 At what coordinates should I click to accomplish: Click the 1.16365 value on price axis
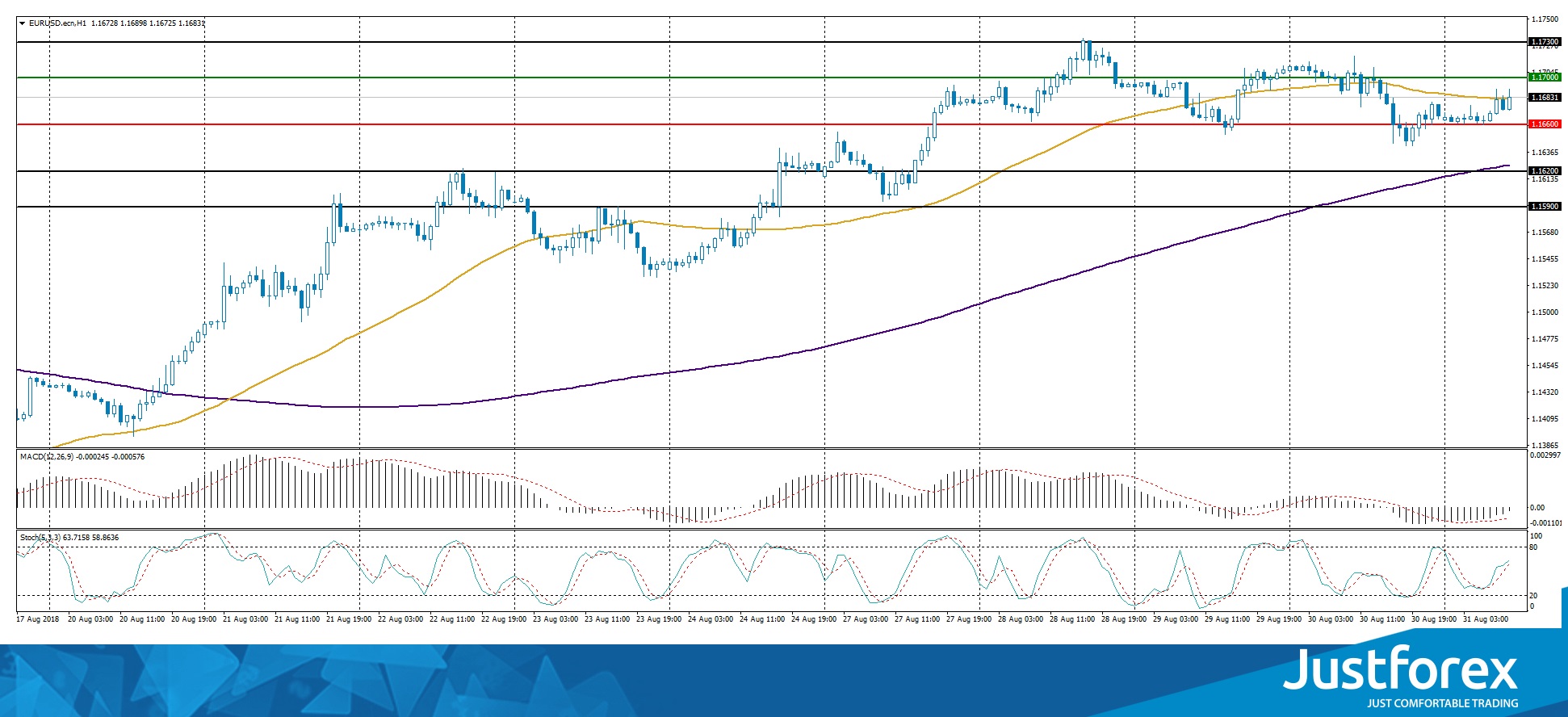pyautogui.click(x=1545, y=153)
